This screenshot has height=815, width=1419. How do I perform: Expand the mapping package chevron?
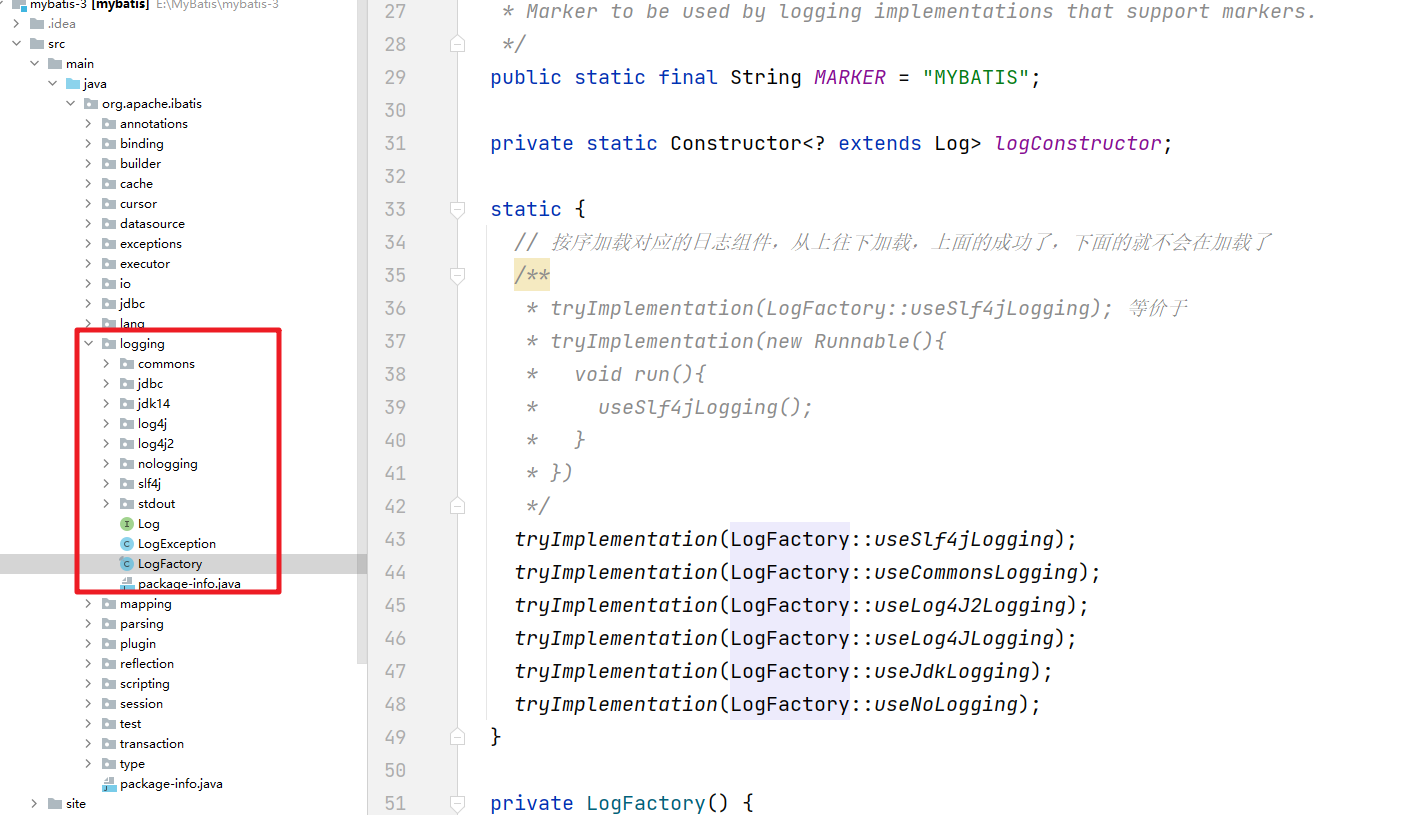pos(88,604)
